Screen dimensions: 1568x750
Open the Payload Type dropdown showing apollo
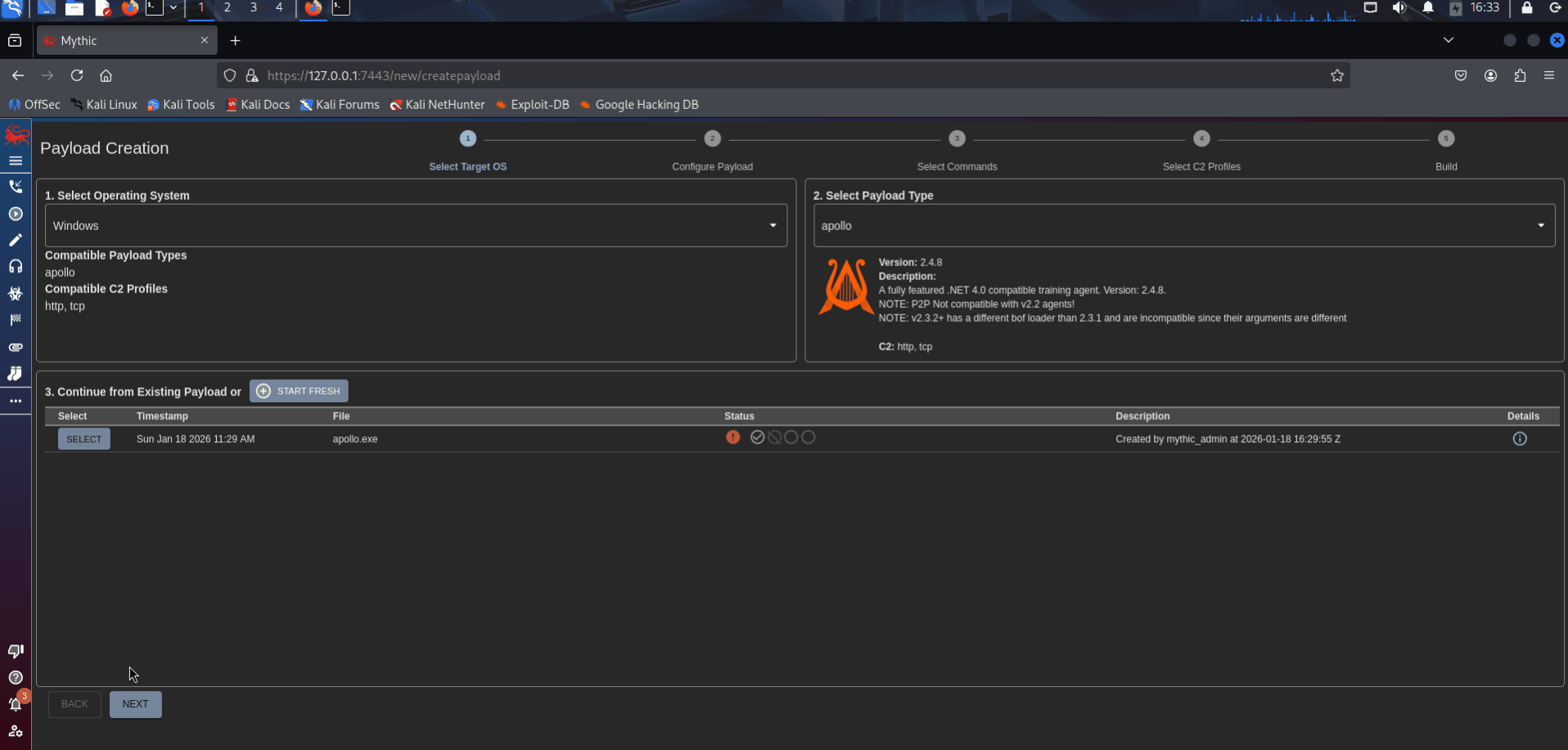coord(1183,225)
